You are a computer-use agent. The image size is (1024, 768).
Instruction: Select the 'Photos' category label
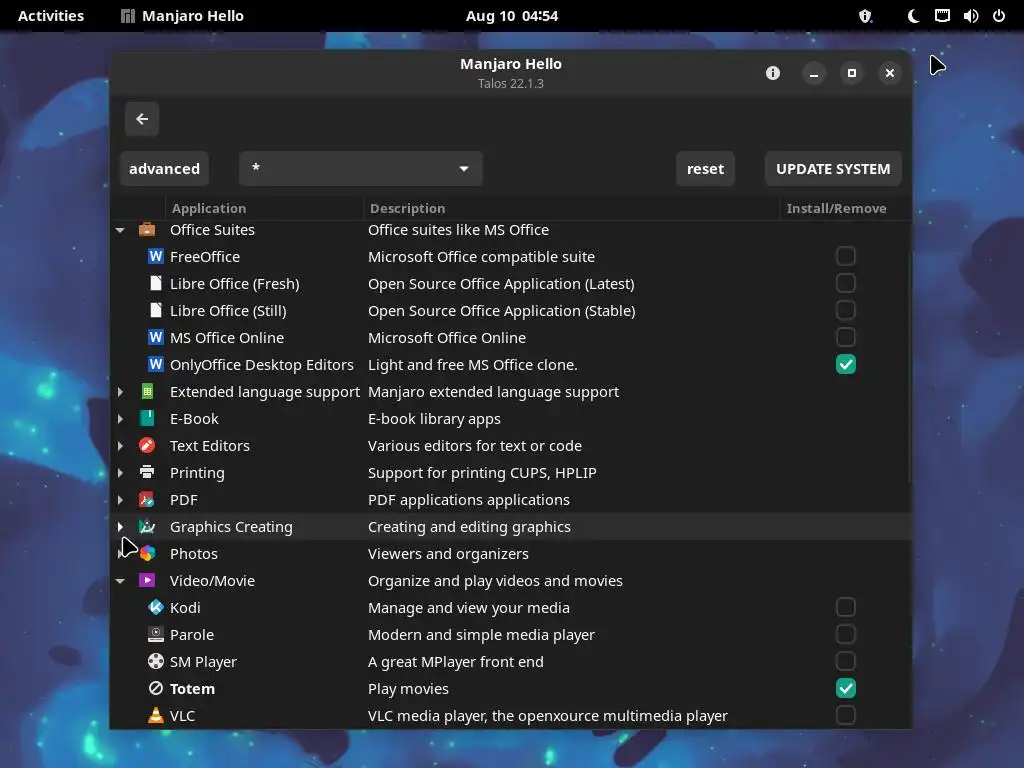(x=194, y=554)
